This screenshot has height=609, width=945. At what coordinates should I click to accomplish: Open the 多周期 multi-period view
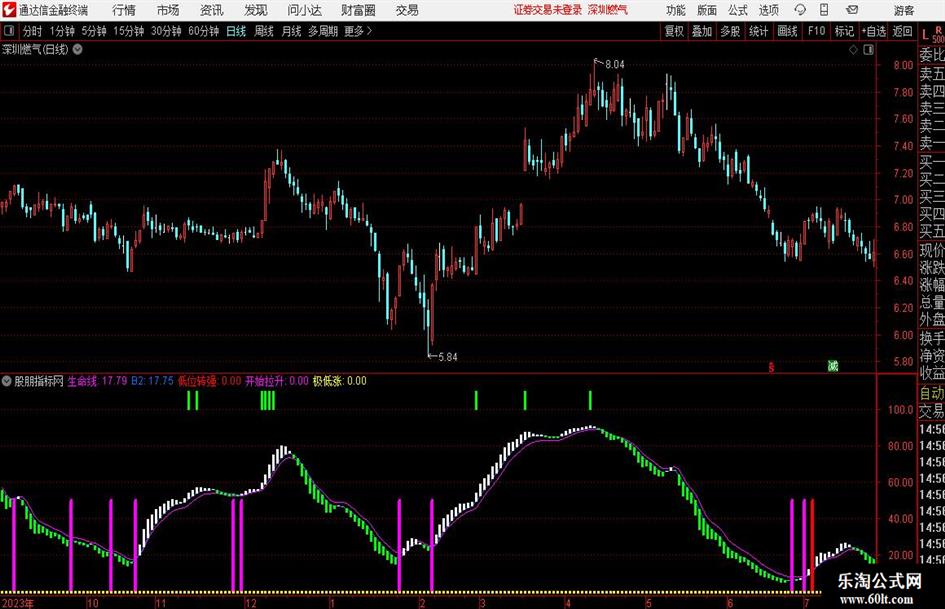(323, 31)
